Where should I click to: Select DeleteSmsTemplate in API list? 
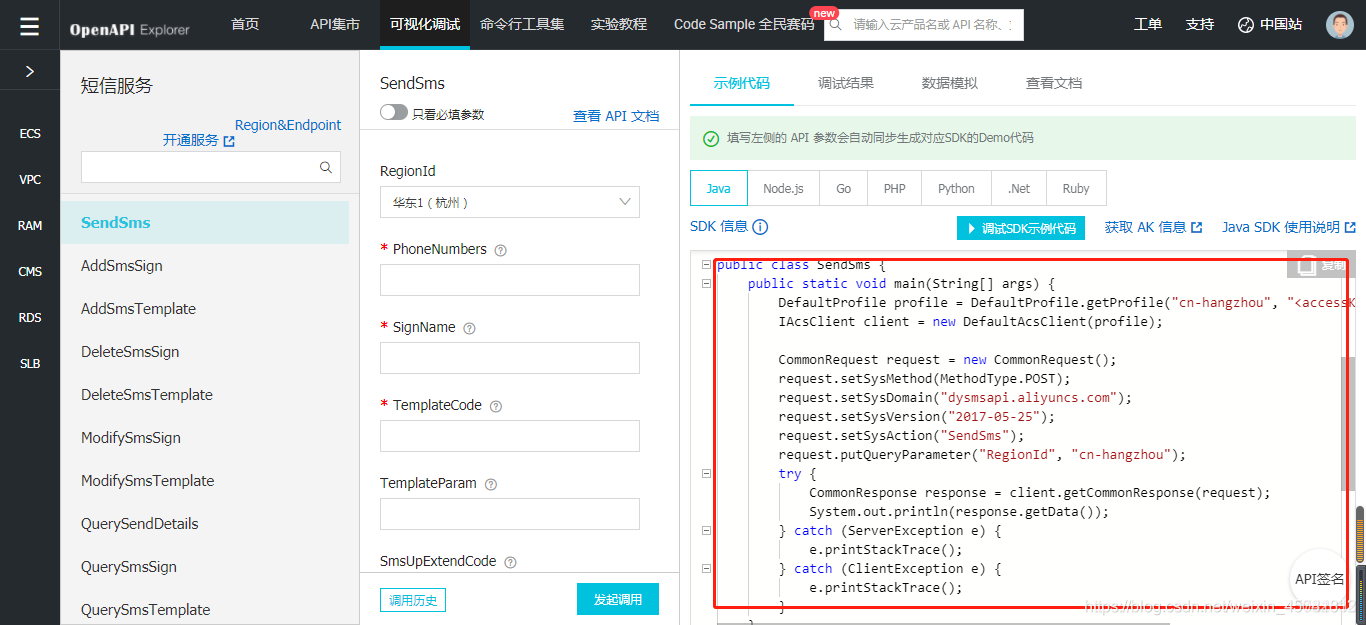click(x=147, y=395)
